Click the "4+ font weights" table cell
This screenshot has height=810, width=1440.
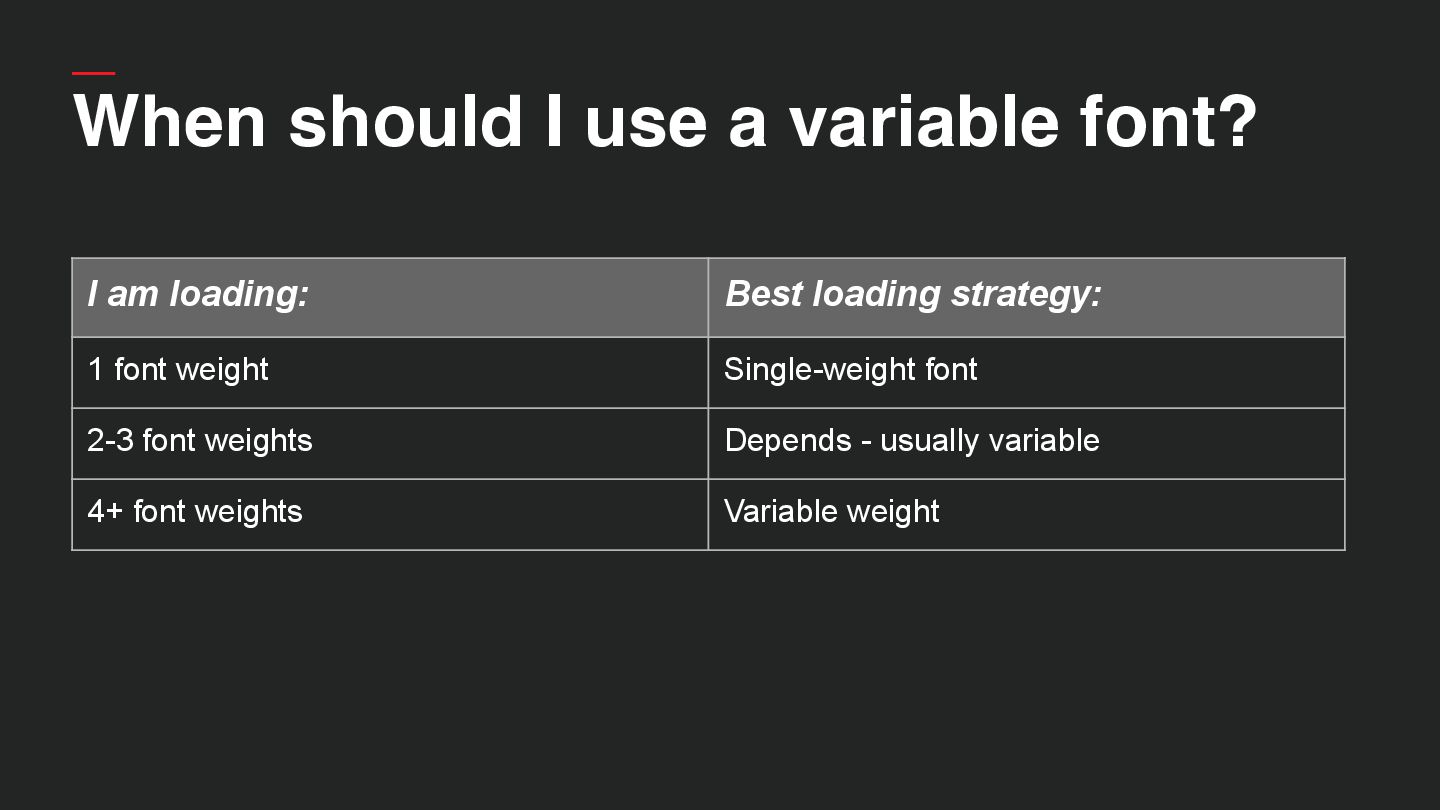390,513
